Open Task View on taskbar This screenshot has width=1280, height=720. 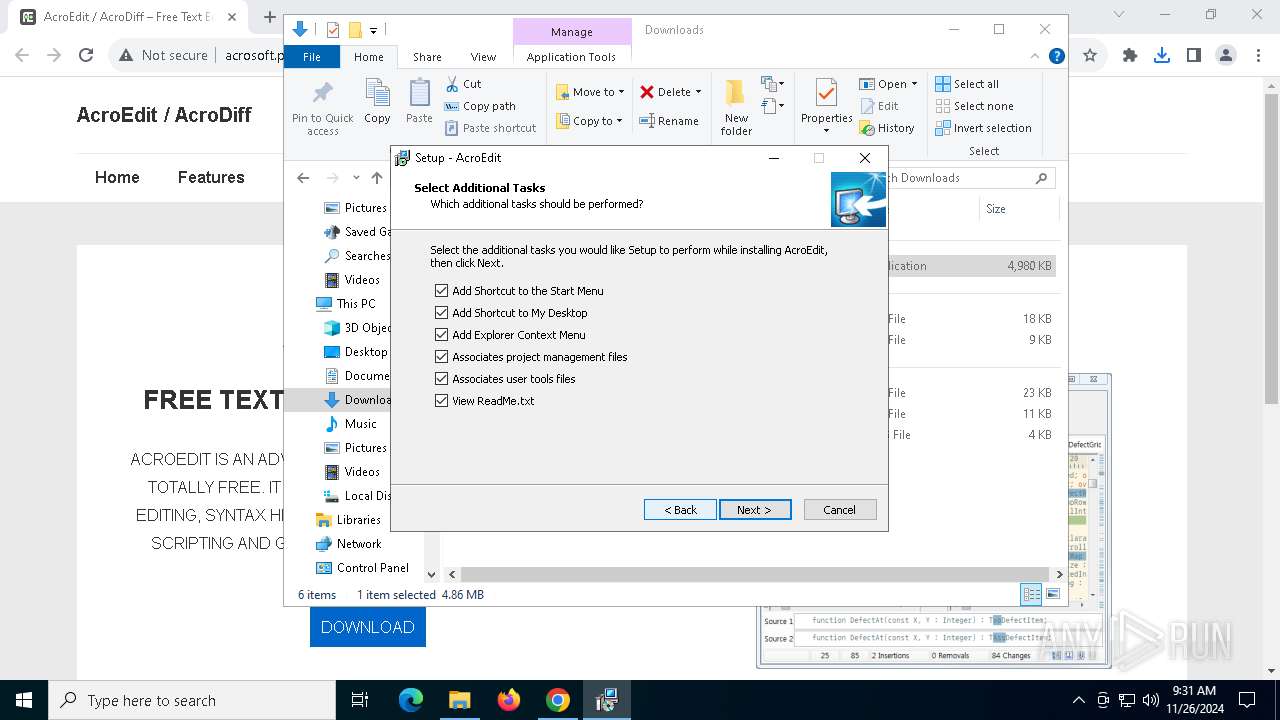[x=361, y=700]
